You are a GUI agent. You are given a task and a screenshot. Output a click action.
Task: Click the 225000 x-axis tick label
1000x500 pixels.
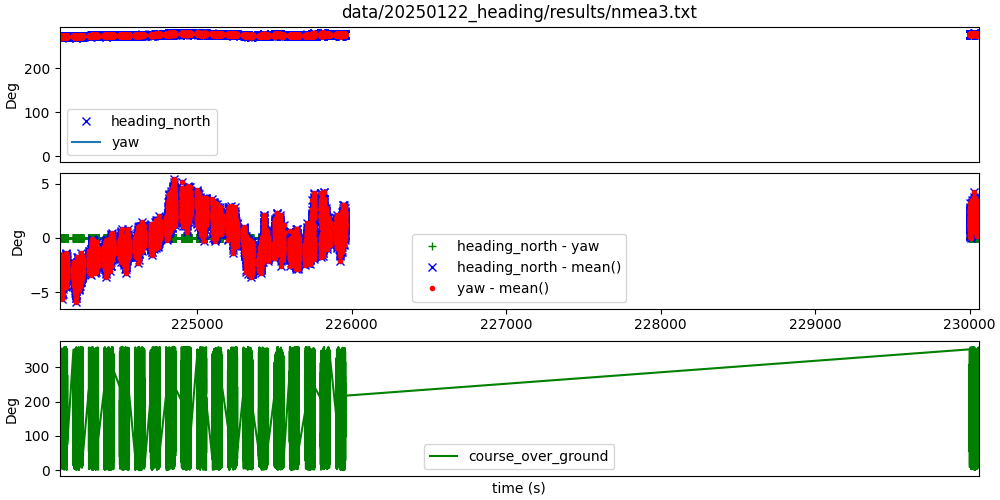coord(197,325)
